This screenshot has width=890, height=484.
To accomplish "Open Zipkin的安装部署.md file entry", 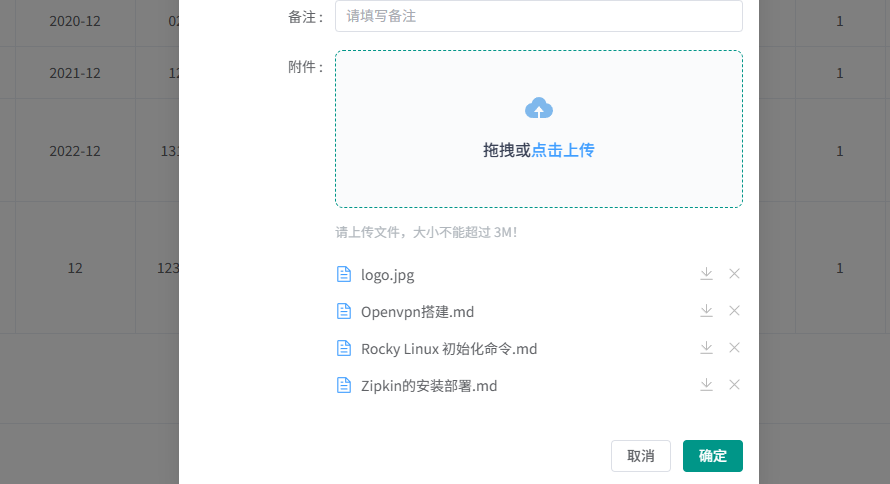I will (429, 386).
